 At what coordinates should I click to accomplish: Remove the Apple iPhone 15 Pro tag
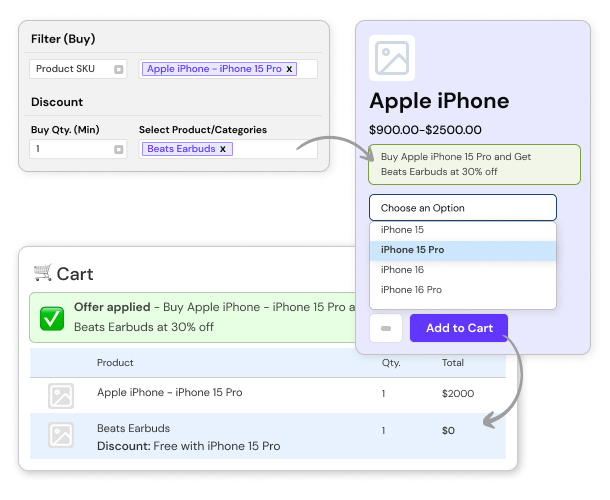[290, 69]
